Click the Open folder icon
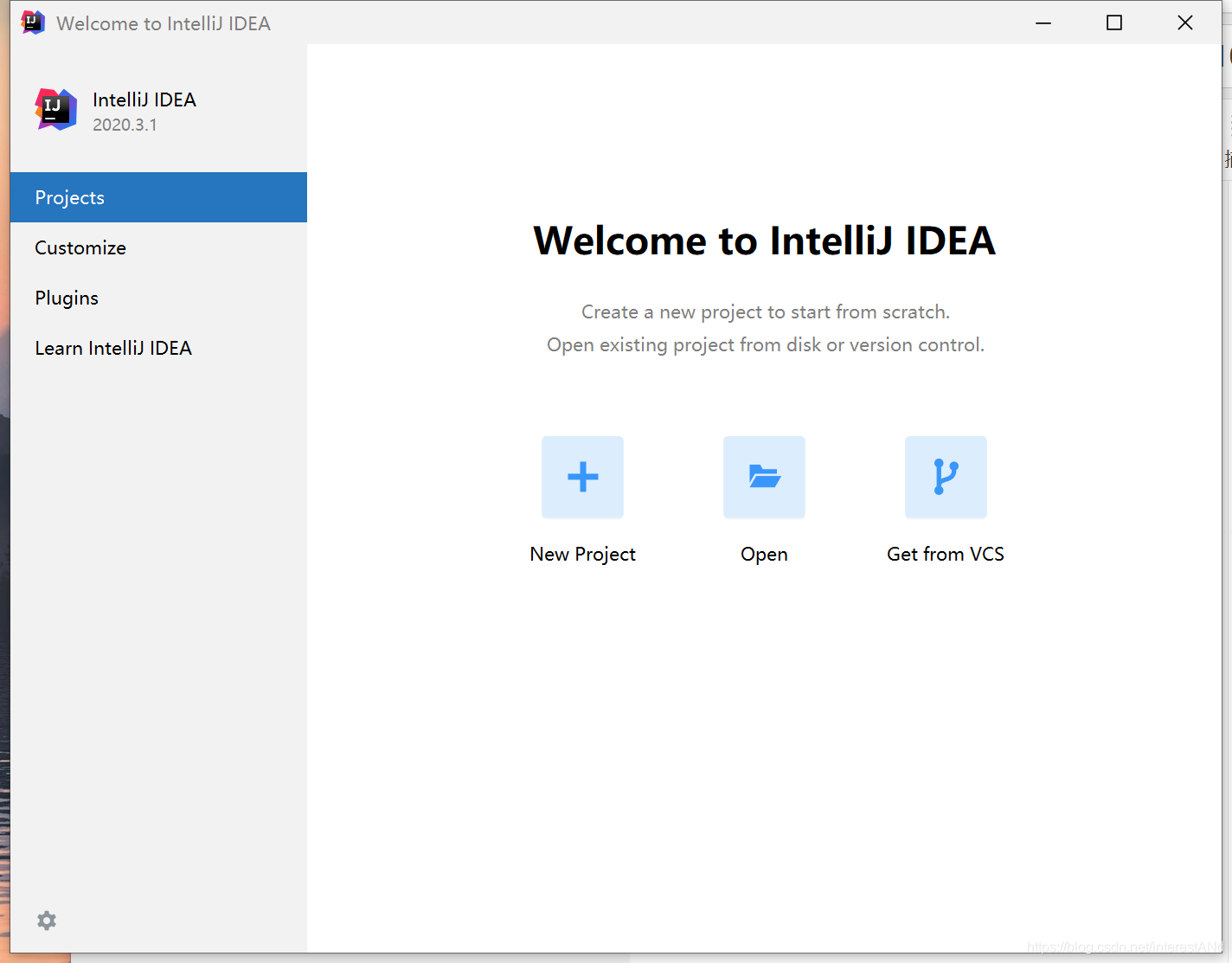 click(x=764, y=477)
